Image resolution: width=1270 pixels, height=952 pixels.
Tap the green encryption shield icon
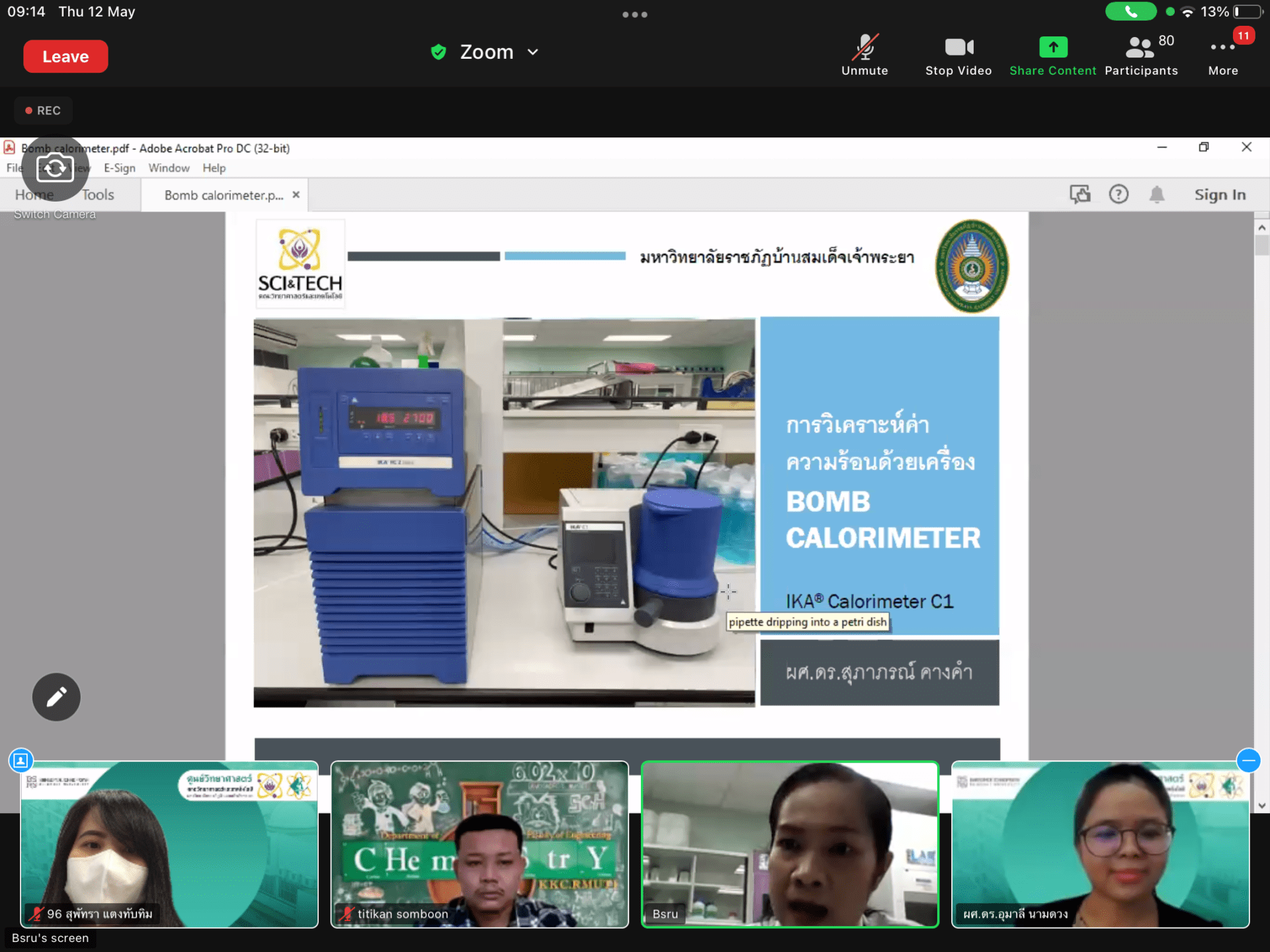pyautogui.click(x=438, y=52)
